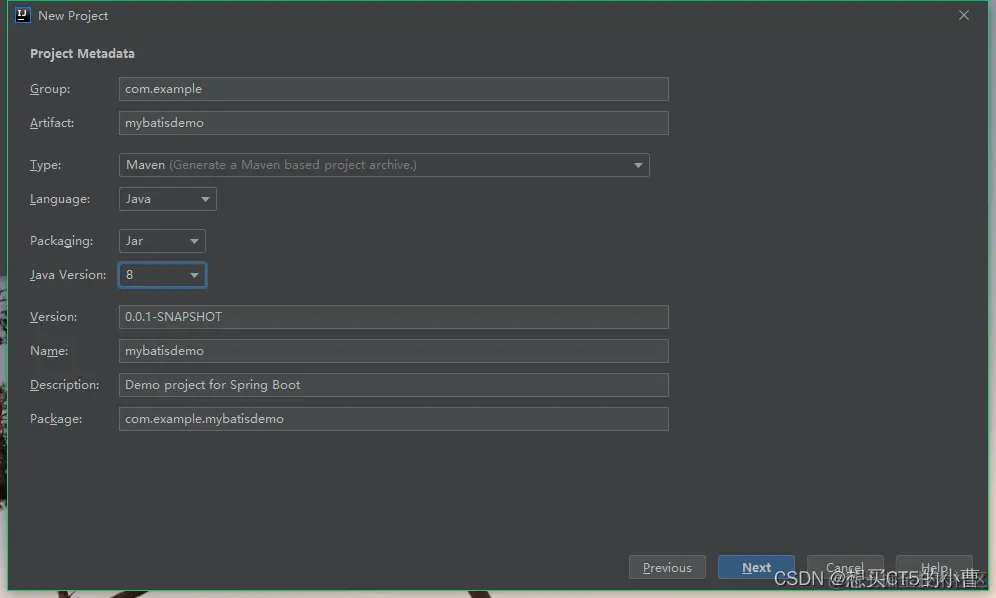Viewport: 996px width, 598px height.
Task: Click the Artifact: label
Action: pos(52,123)
